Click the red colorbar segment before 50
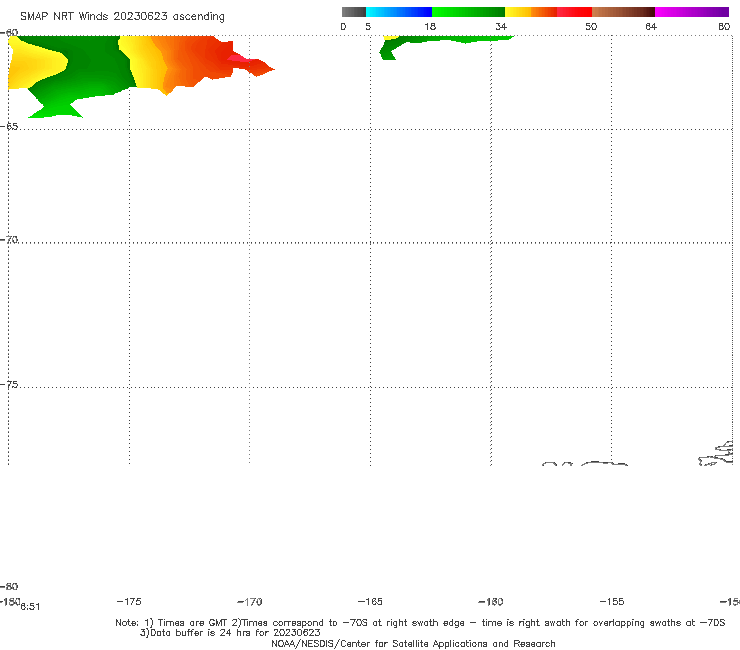Image resolution: width=740 pixels, height=650 pixels. [575, 12]
